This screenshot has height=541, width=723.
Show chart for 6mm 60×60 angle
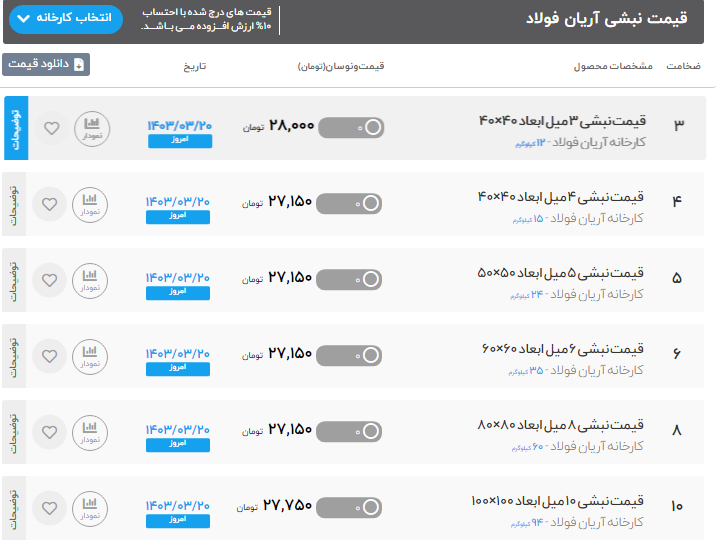92,356
